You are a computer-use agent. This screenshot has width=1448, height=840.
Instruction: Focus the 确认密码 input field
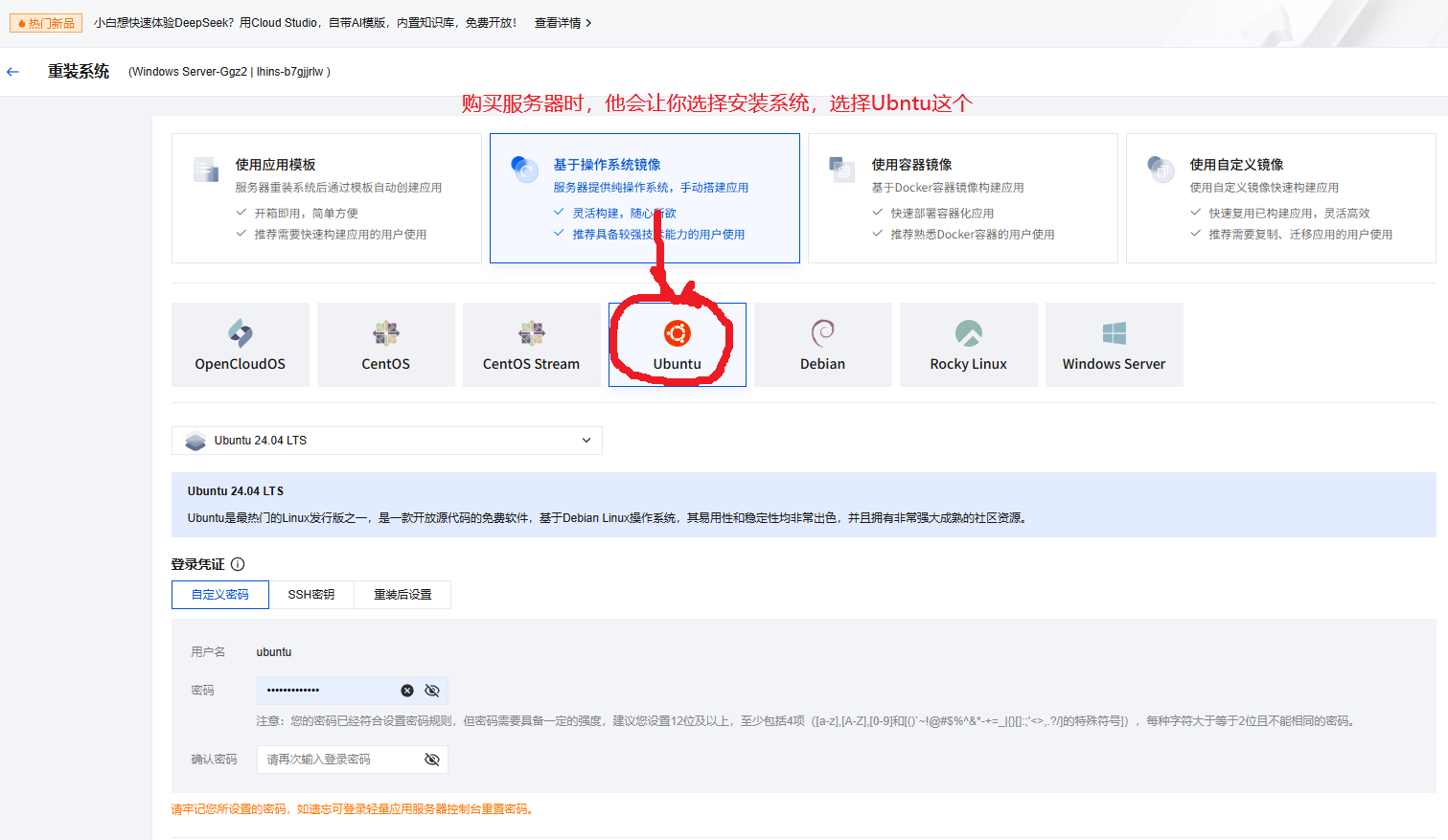[x=353, y=760]
